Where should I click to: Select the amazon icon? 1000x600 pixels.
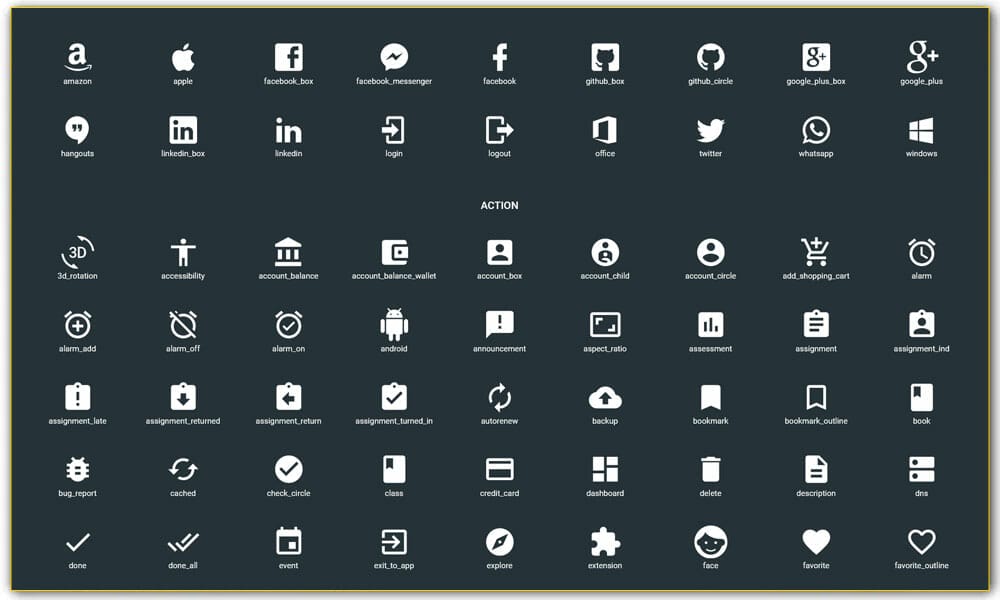click(78, 57)
